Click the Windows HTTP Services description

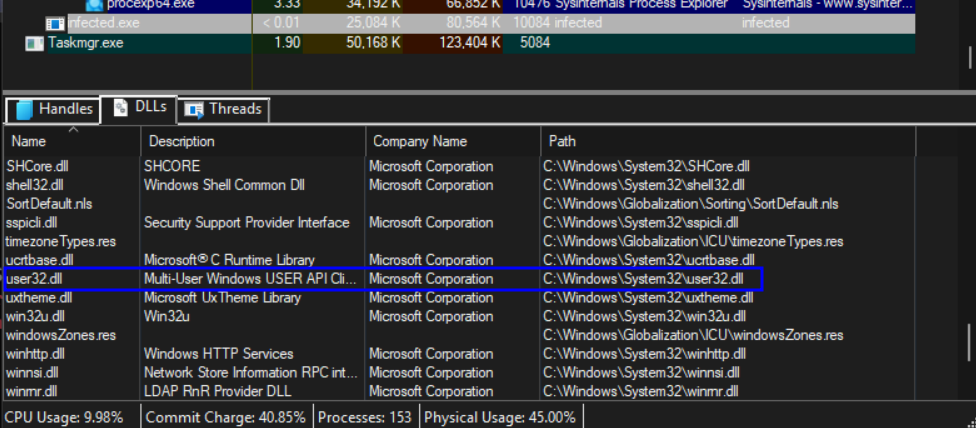tap(218, 354)
